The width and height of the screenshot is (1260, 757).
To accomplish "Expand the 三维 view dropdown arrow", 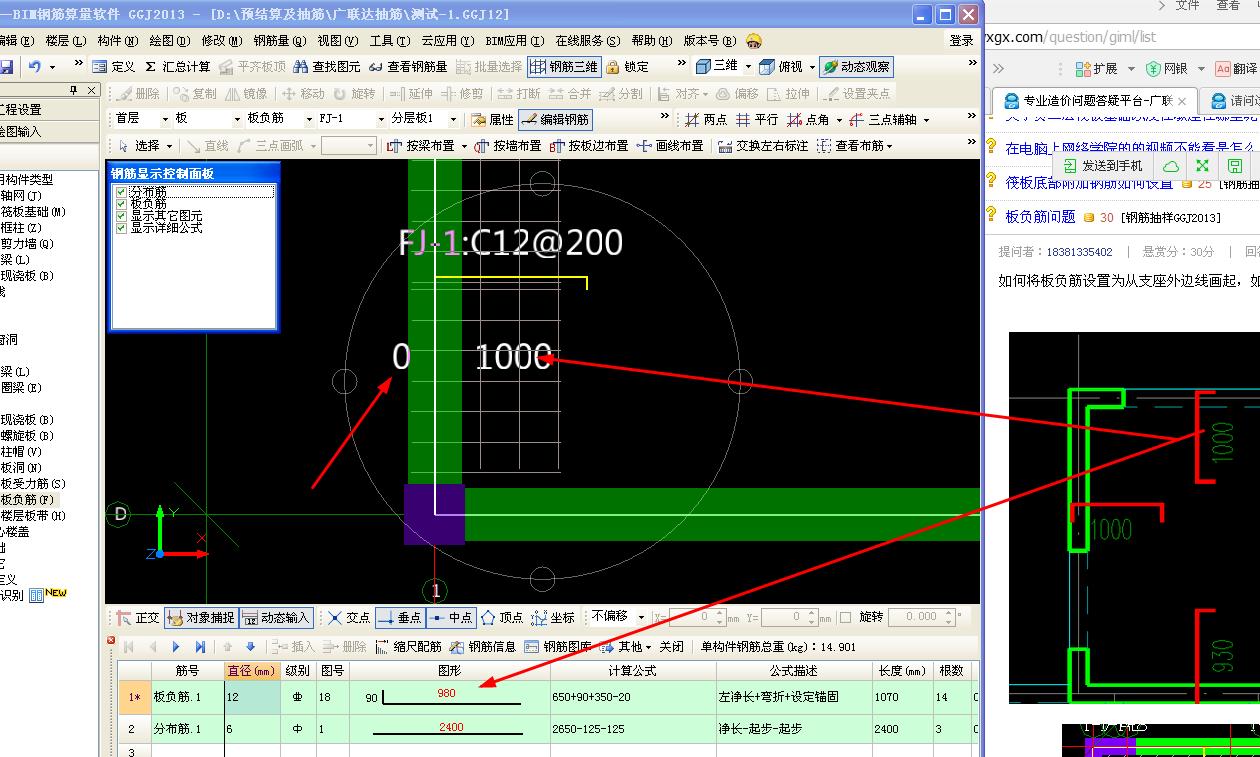I will (x=748, y=66).
